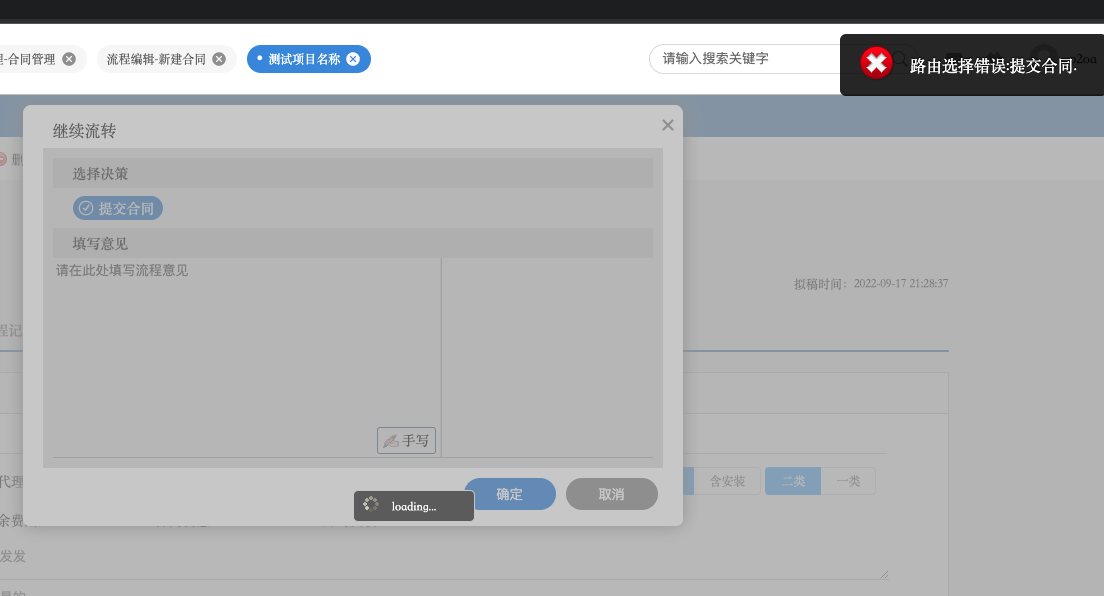The height and width of the screenshot is (596, 1104).
Task: Cancel the dialog with 取消
Action: point(612,494)
